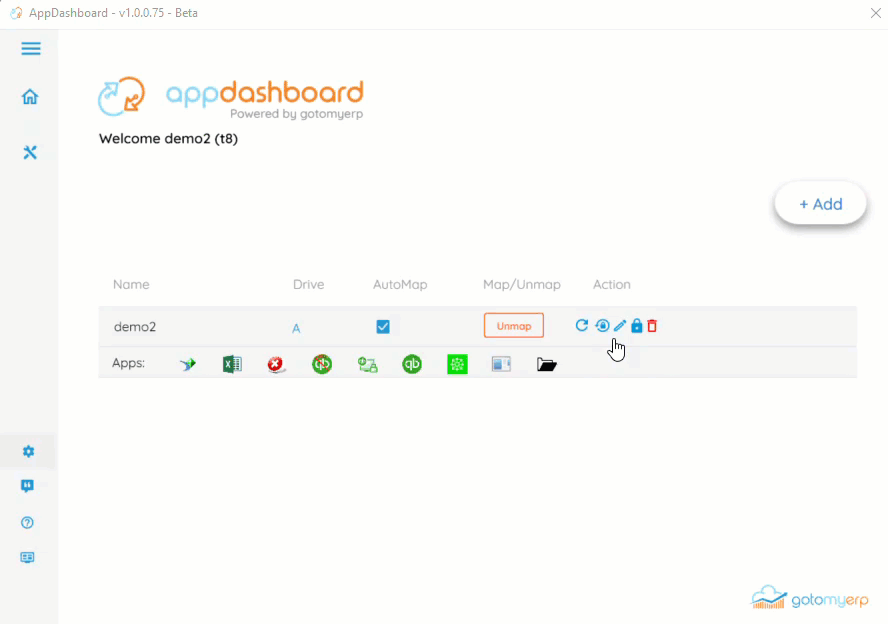The width and height of the screenshot is (888, 624).
Task: Open the tools wrench sidebar icon
Action: click(30, 152)
